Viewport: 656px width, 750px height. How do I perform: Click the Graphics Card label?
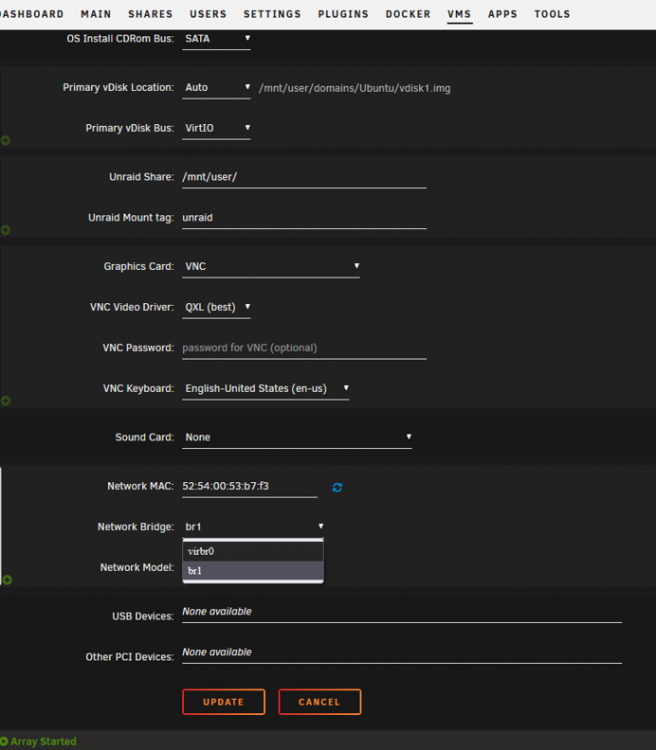pyautogui.click(x=139, y=266)
